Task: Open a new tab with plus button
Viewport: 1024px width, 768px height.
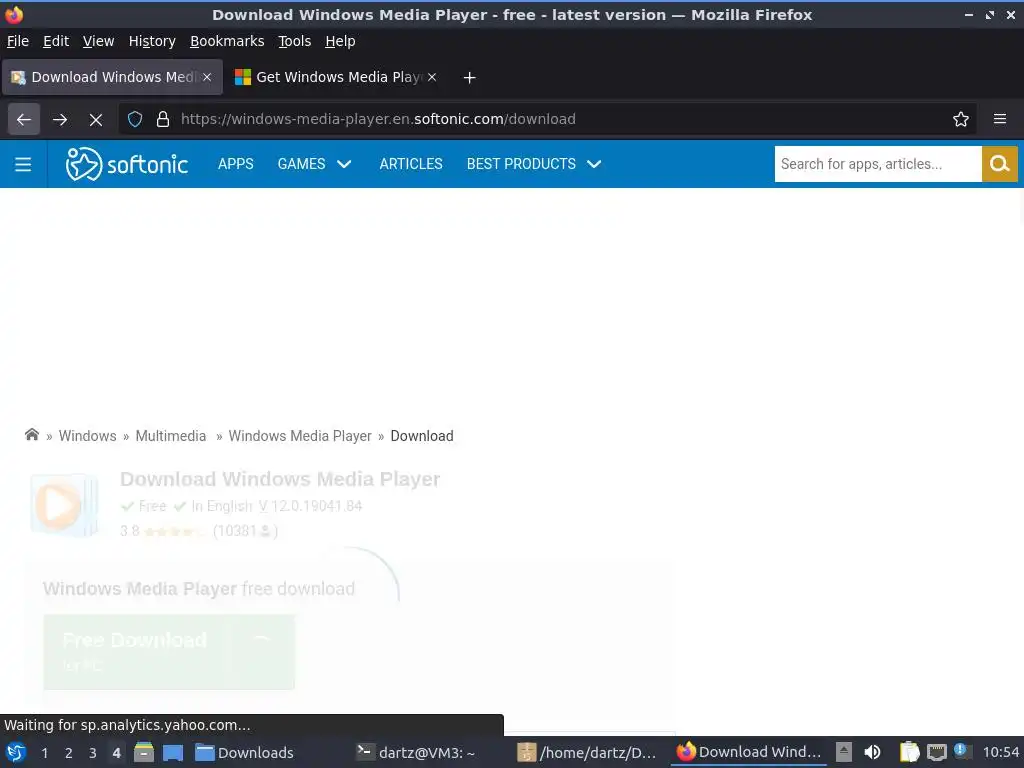Action: [x=469, y=78]
